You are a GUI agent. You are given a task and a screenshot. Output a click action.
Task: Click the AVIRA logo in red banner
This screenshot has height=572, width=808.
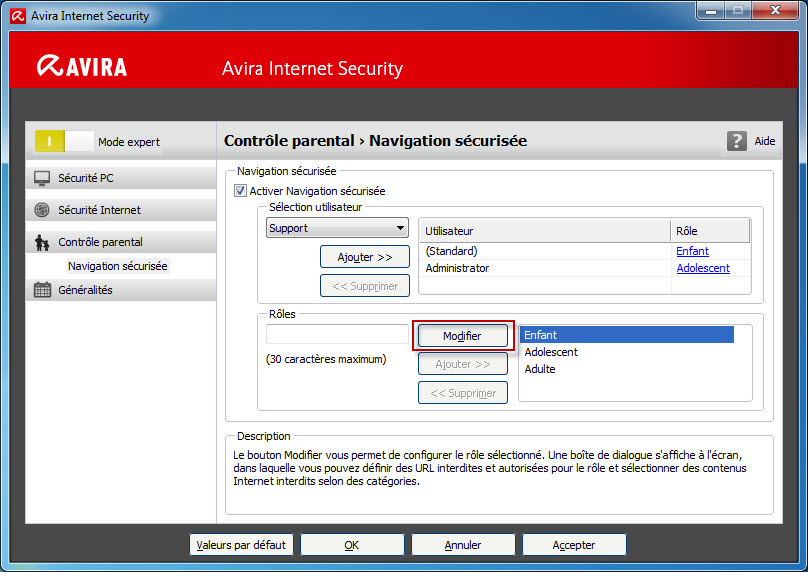click(82, 66)
